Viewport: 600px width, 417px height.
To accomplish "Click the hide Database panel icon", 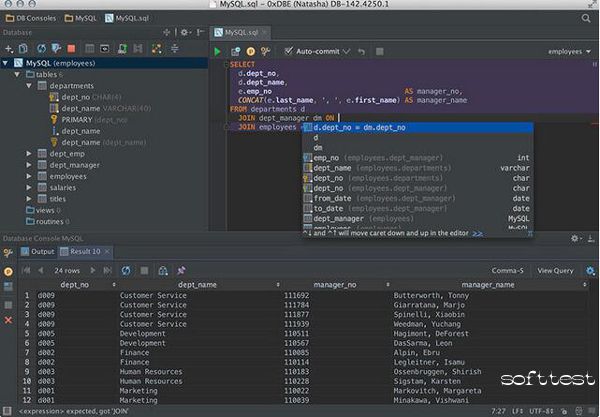I will pyautogui.click(x=200, y=33).
